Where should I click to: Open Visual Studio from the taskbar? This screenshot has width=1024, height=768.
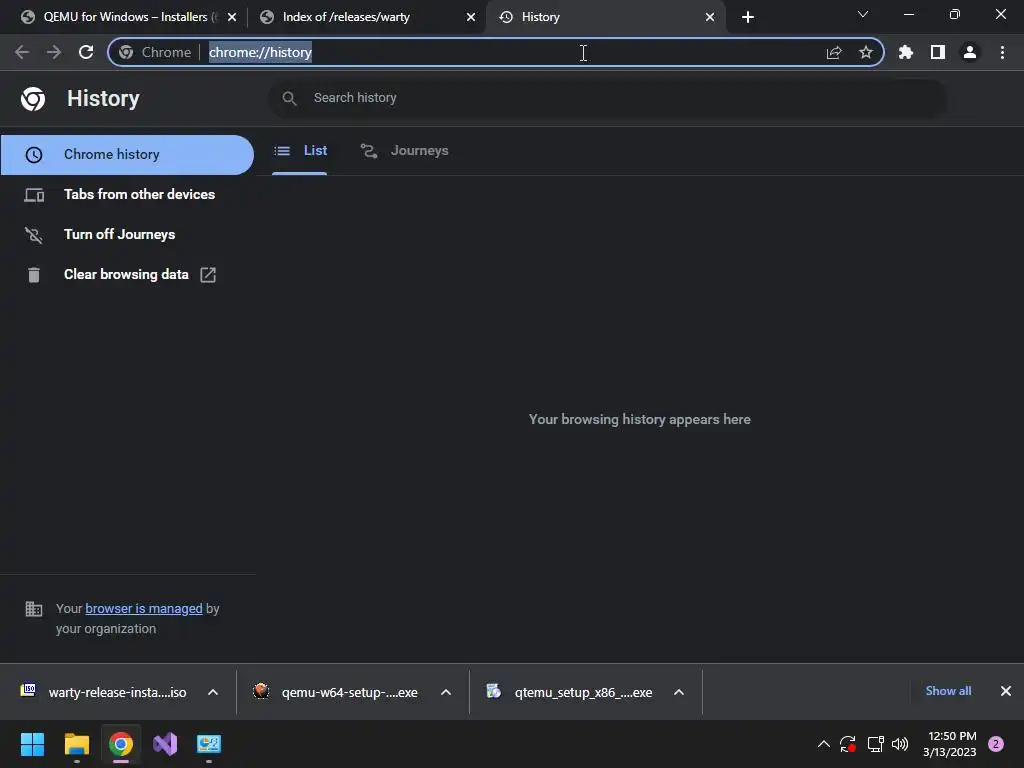point(165,744)
